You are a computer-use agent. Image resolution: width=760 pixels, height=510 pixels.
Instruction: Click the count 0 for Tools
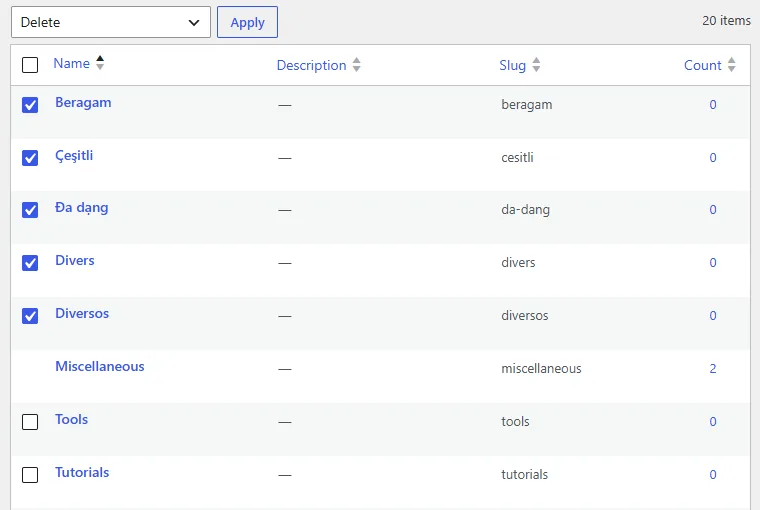712,421
